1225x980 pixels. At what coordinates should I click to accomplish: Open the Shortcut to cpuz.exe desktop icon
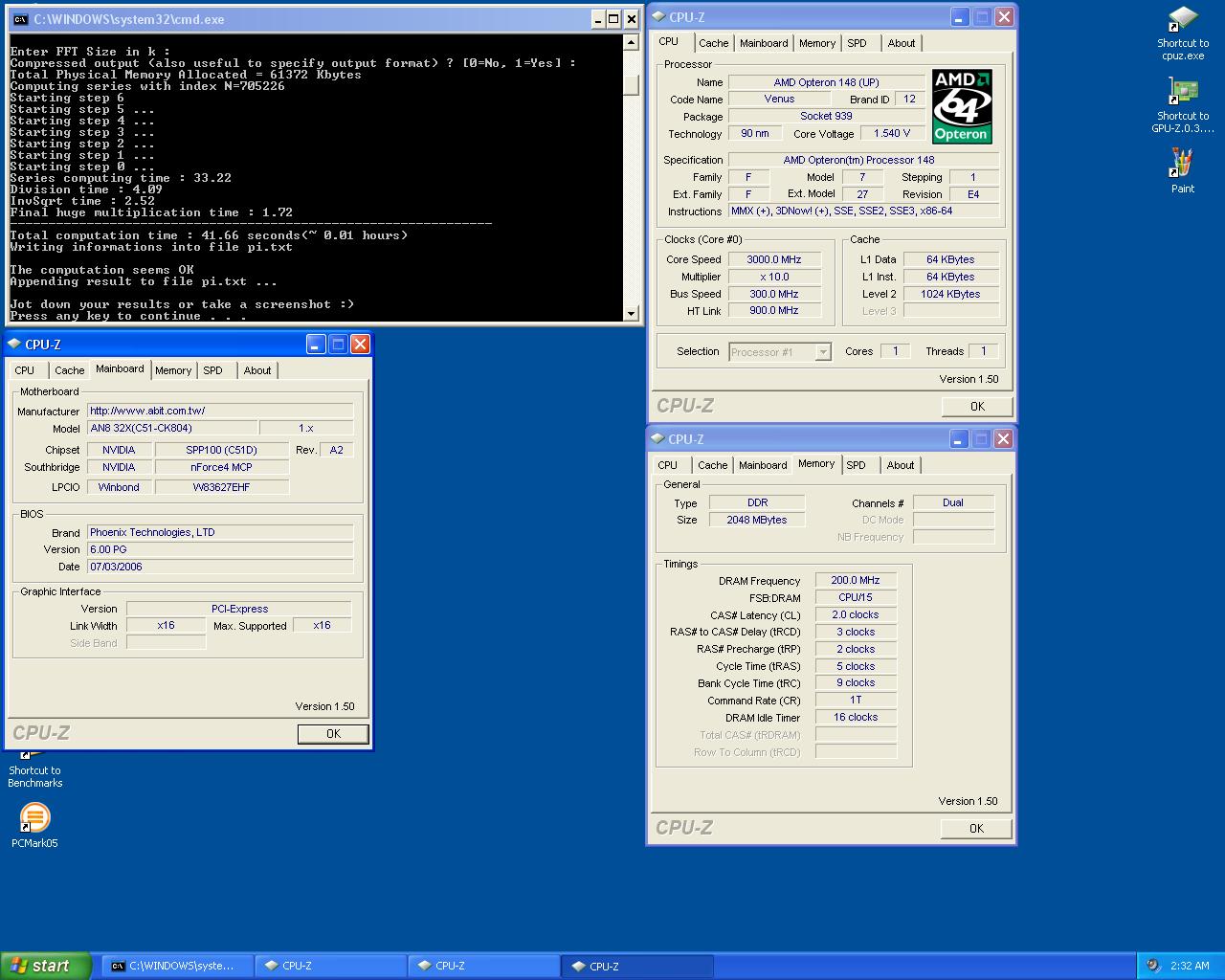pos(1183,33)
